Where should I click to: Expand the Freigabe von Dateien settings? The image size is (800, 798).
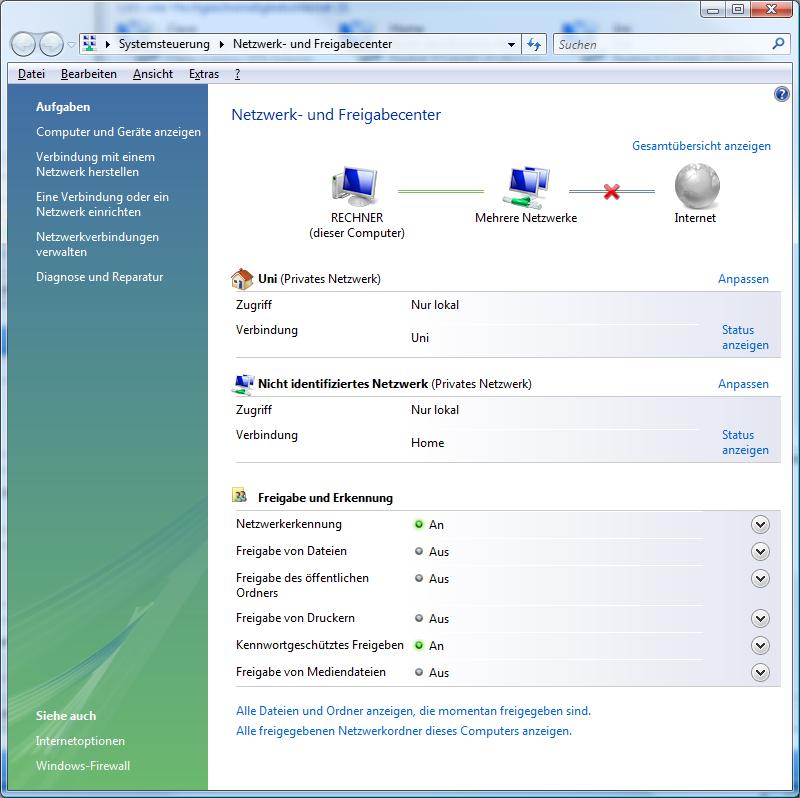pos(760,552)
